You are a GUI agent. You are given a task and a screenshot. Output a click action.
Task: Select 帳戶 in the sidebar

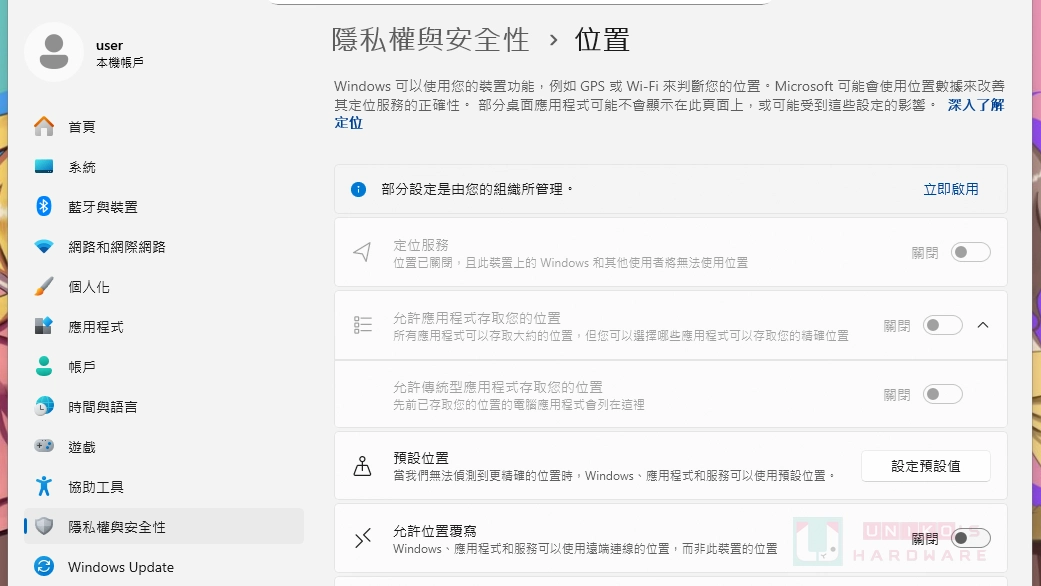click(163, 366)
